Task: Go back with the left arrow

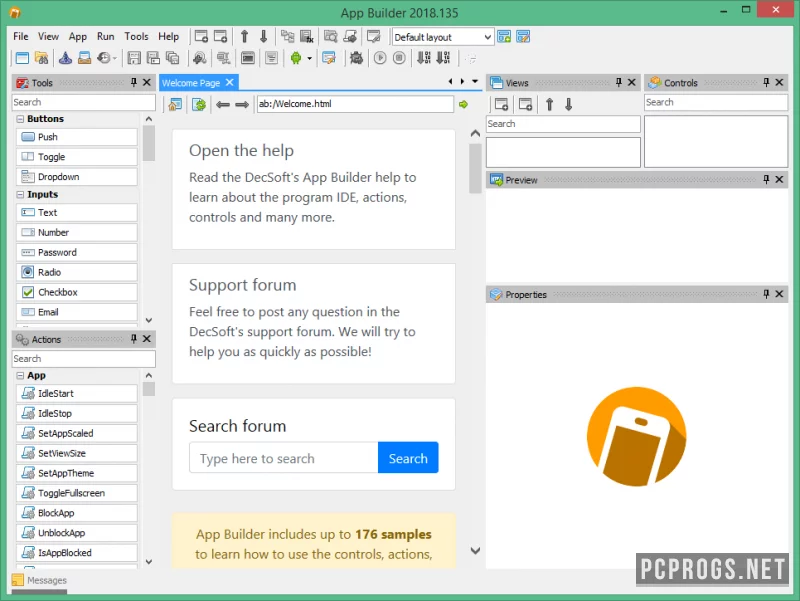Action: (x=222, y=105)
